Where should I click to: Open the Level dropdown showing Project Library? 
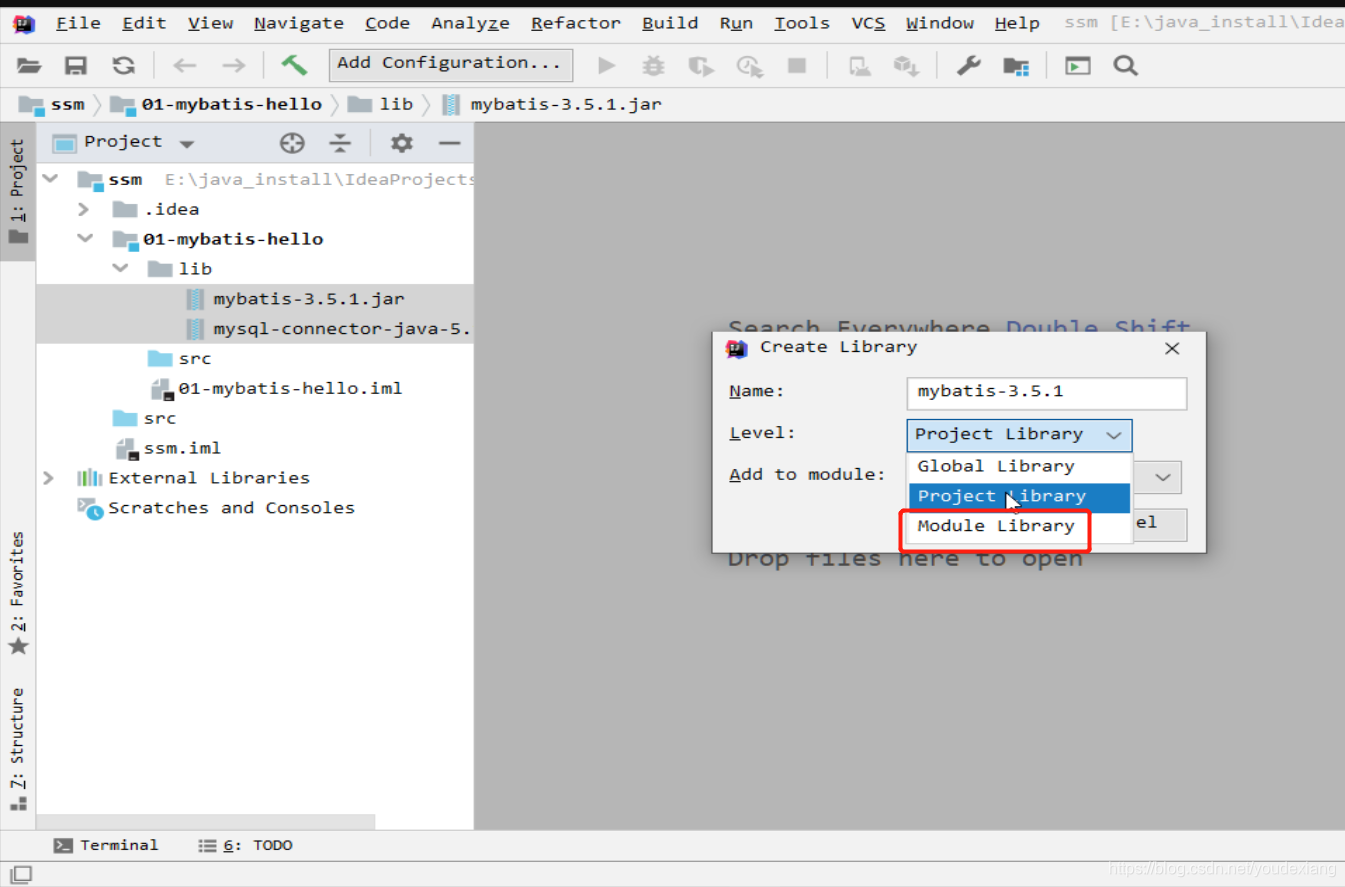tap(1017, 435)
